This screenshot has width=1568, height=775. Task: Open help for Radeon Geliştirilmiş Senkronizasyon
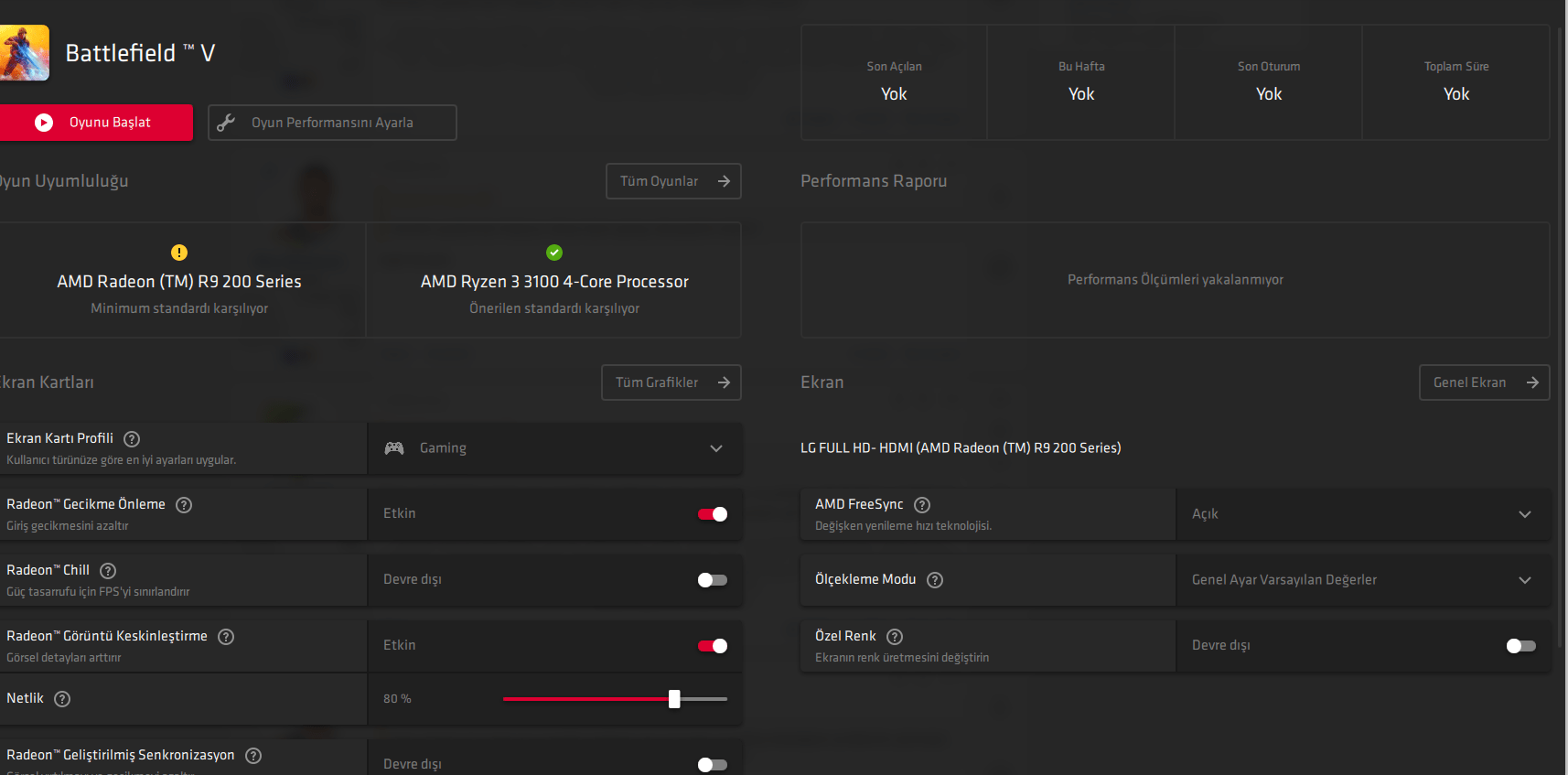coord(253,756)
